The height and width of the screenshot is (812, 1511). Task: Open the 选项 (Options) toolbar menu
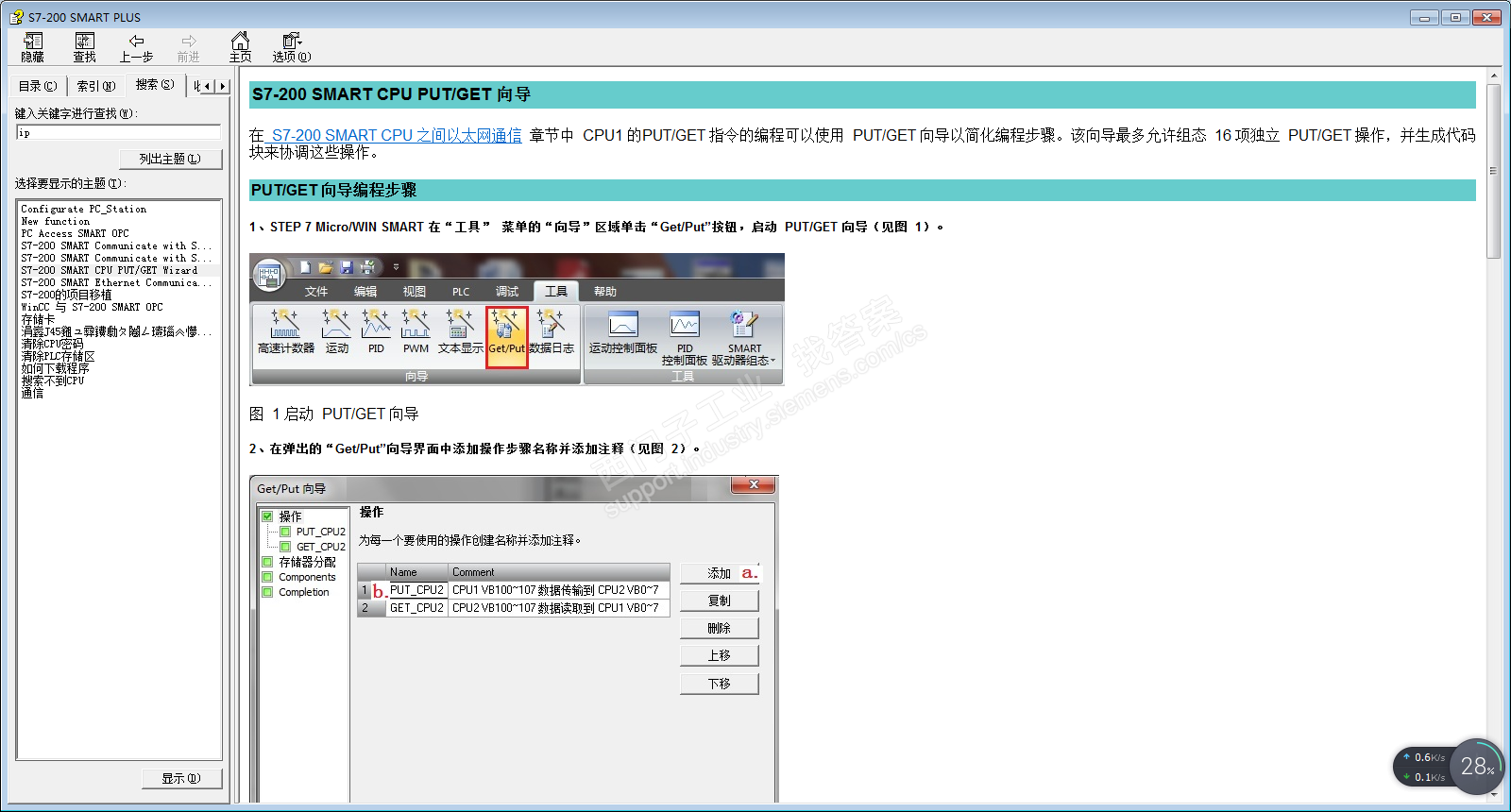point(292,47)
